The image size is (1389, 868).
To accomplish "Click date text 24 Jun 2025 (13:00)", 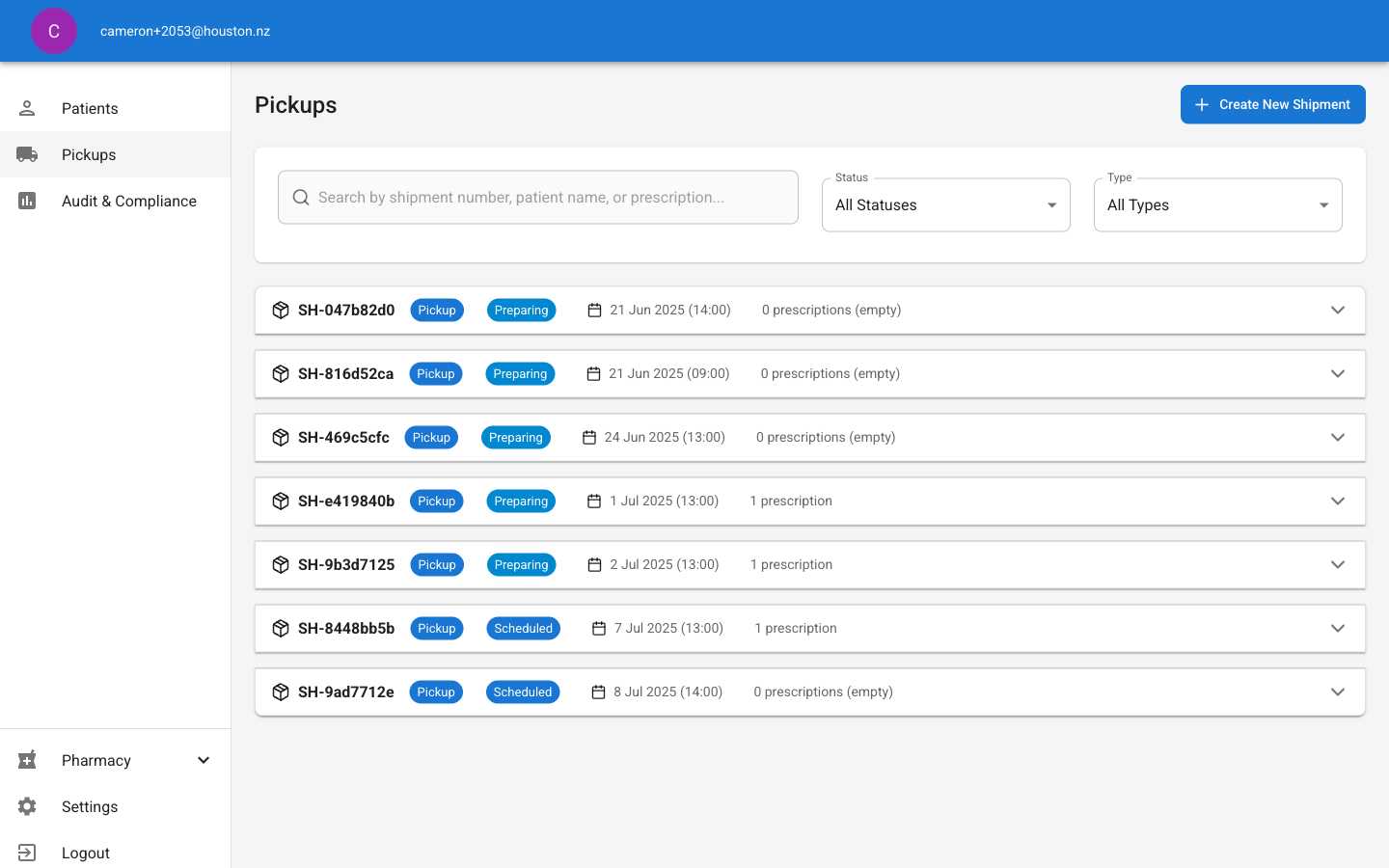I will click(665, 437).
